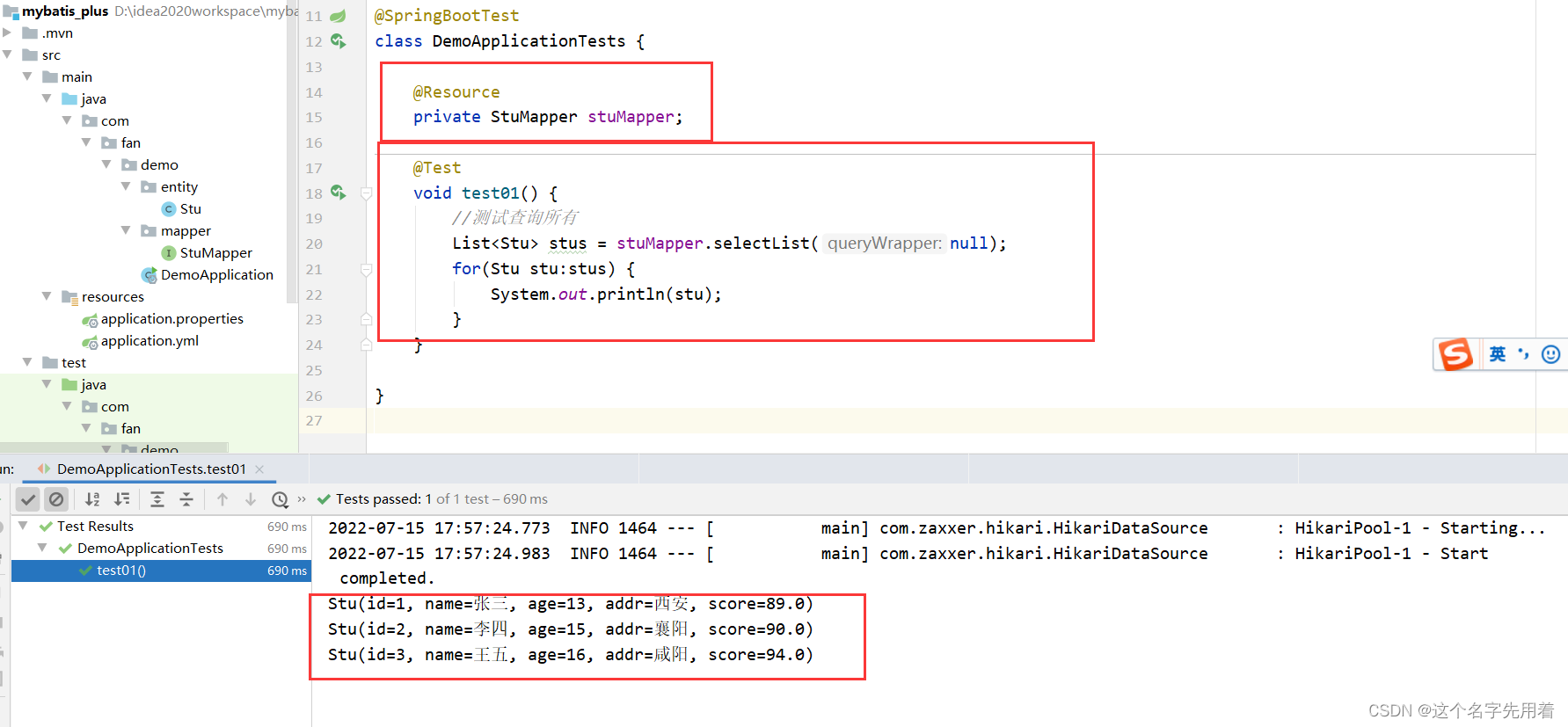Go to previous failed test arrow
This screenshot has height=727, width=1568.
click(222, 499)
